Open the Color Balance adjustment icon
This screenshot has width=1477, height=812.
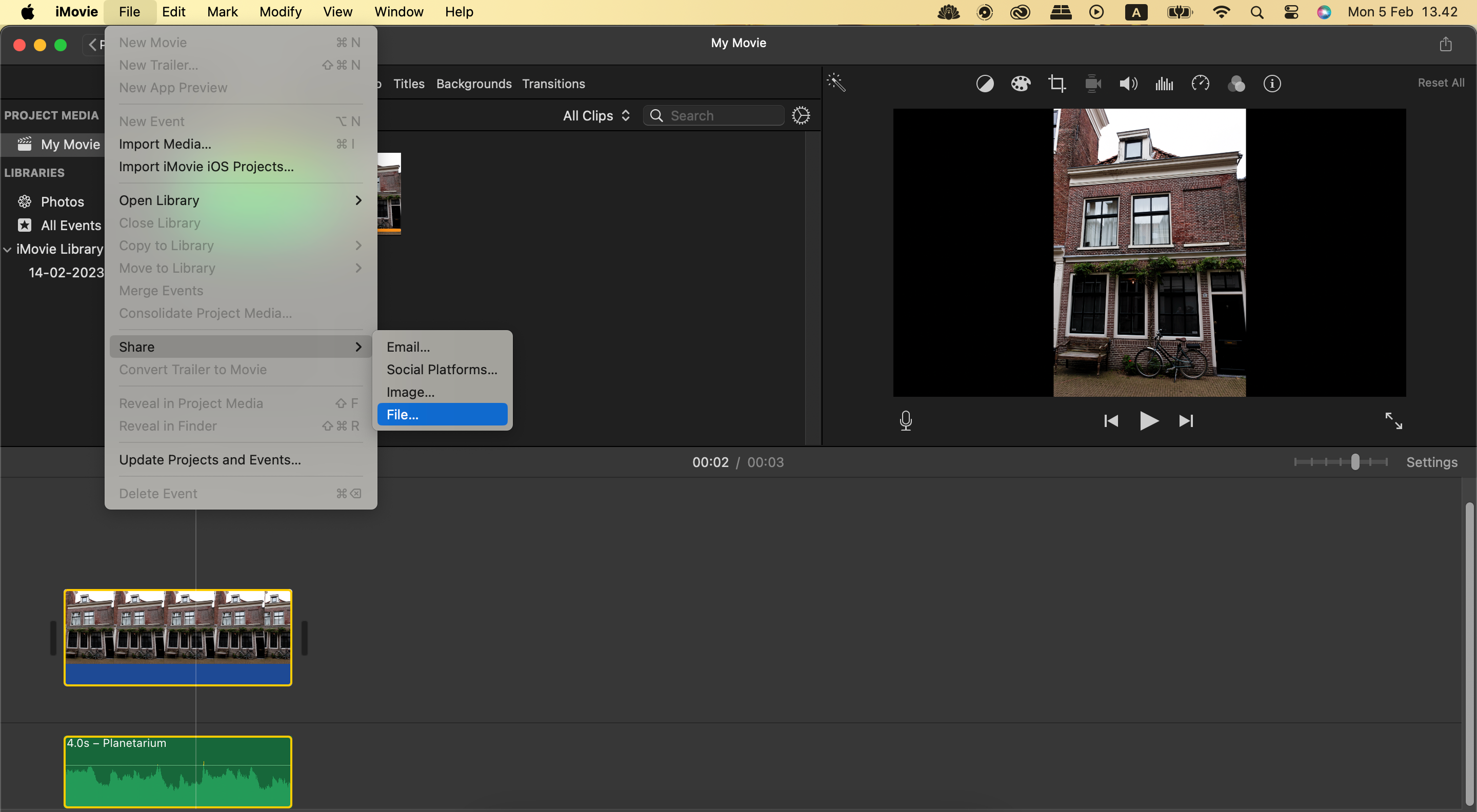tap(985, 84)
